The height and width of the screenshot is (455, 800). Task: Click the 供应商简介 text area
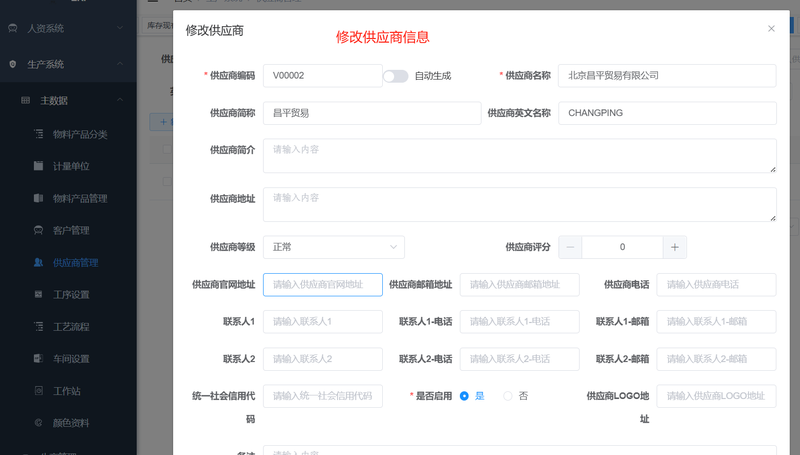(x=520, y=156)
